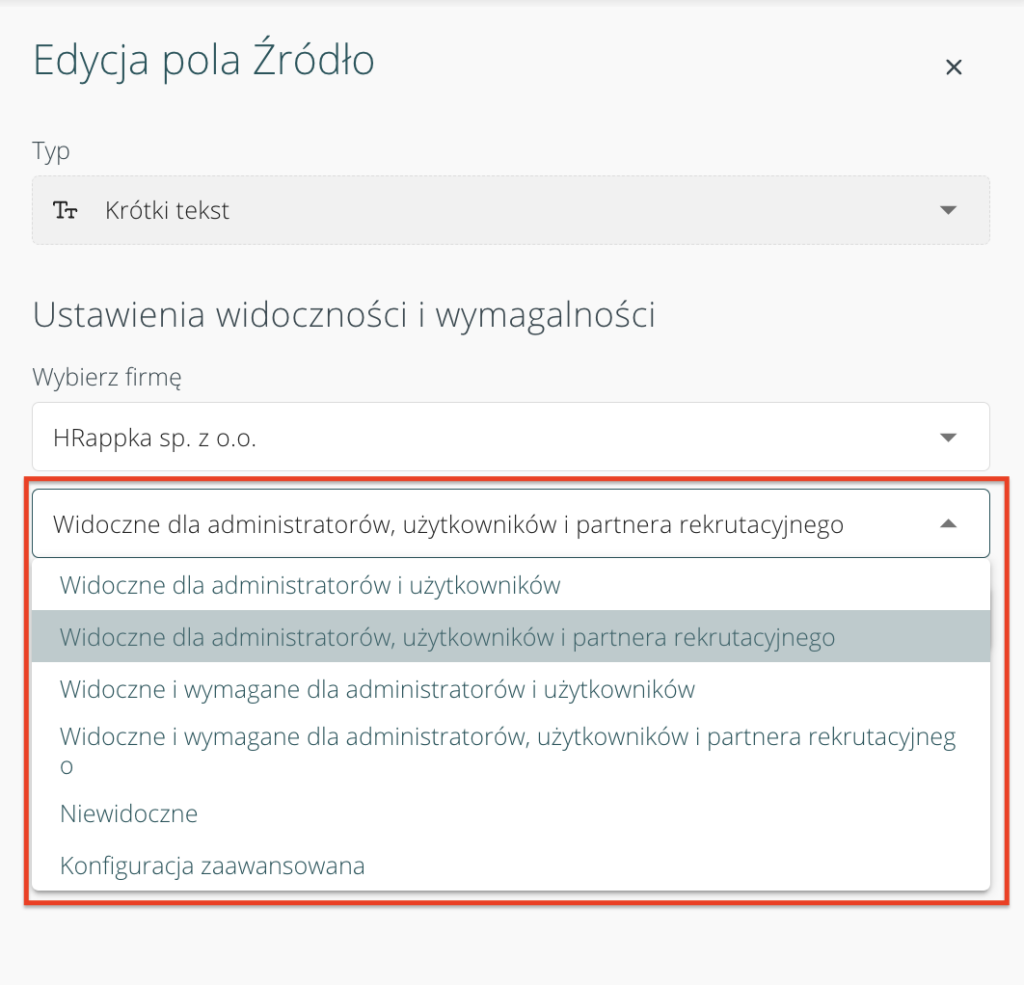
Task: Click empty header space beside the dialog title
Action: 650,63
